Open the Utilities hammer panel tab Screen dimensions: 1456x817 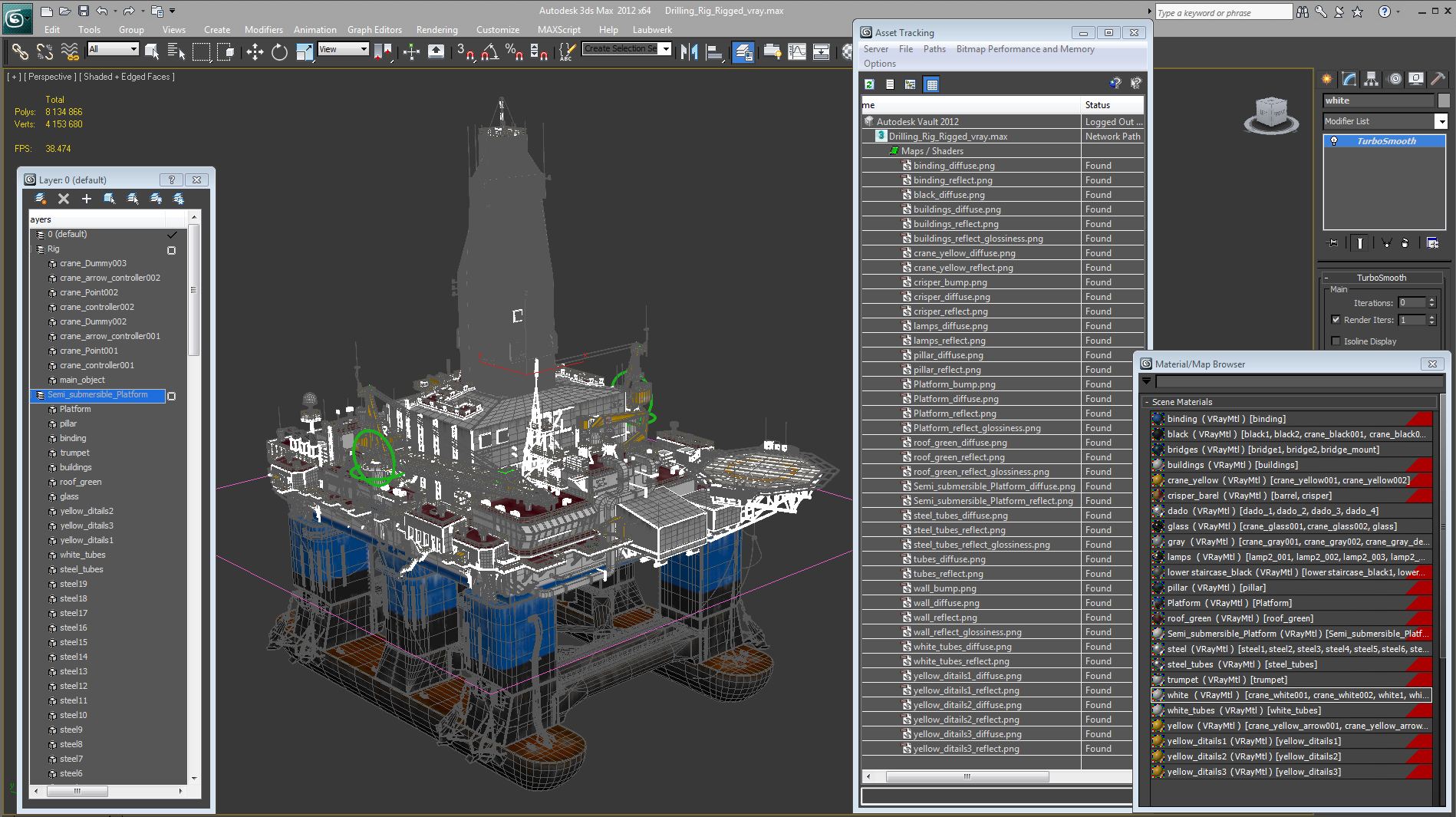point(1438,78)
